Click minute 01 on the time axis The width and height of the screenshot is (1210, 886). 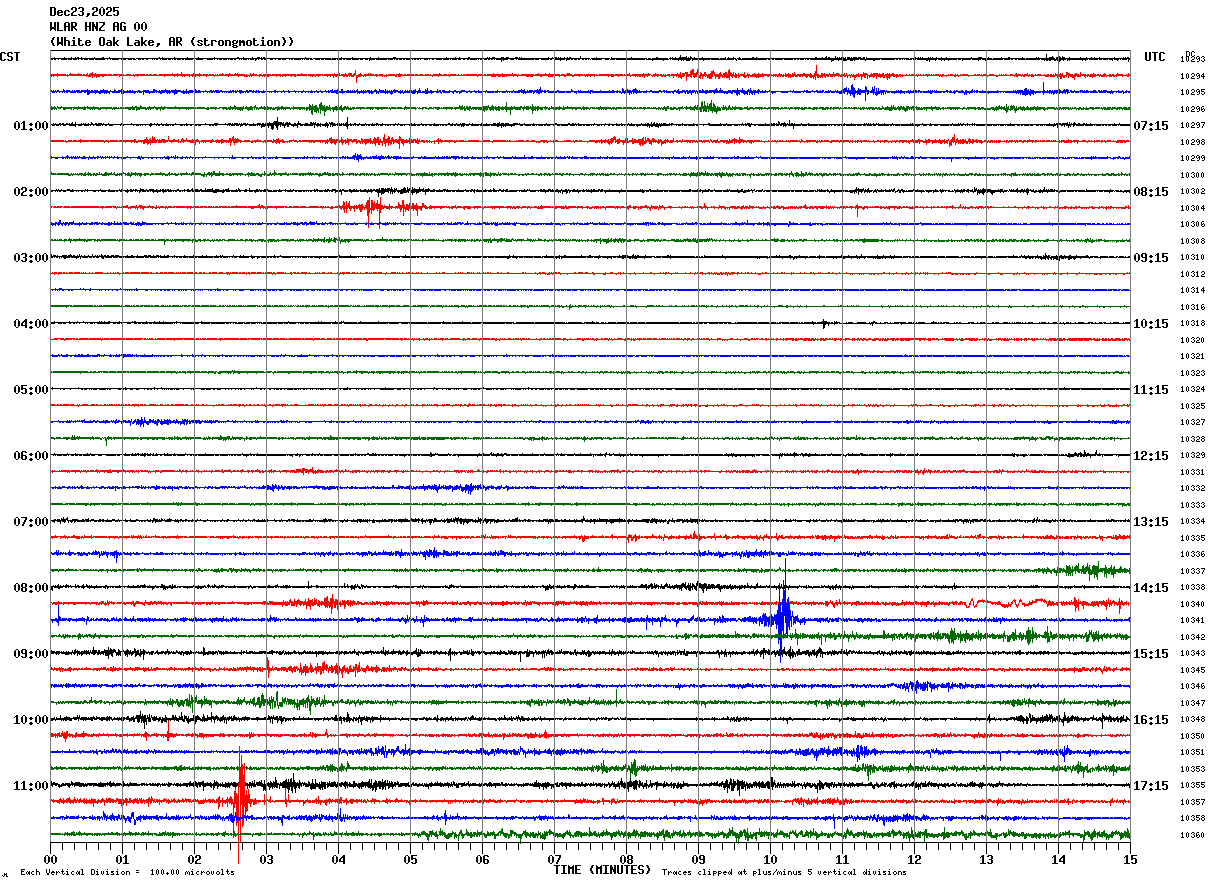122,859
